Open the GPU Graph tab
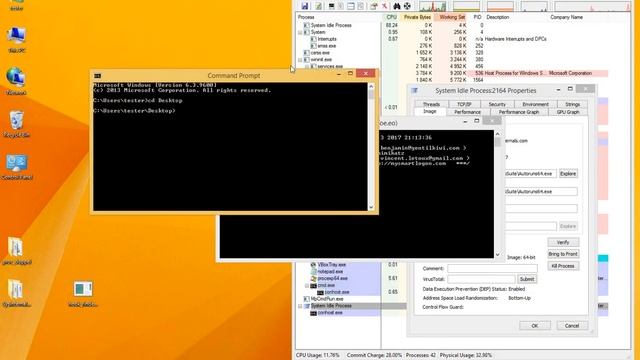The width and height of the screenshot is (640, 360). click(568, 112)
